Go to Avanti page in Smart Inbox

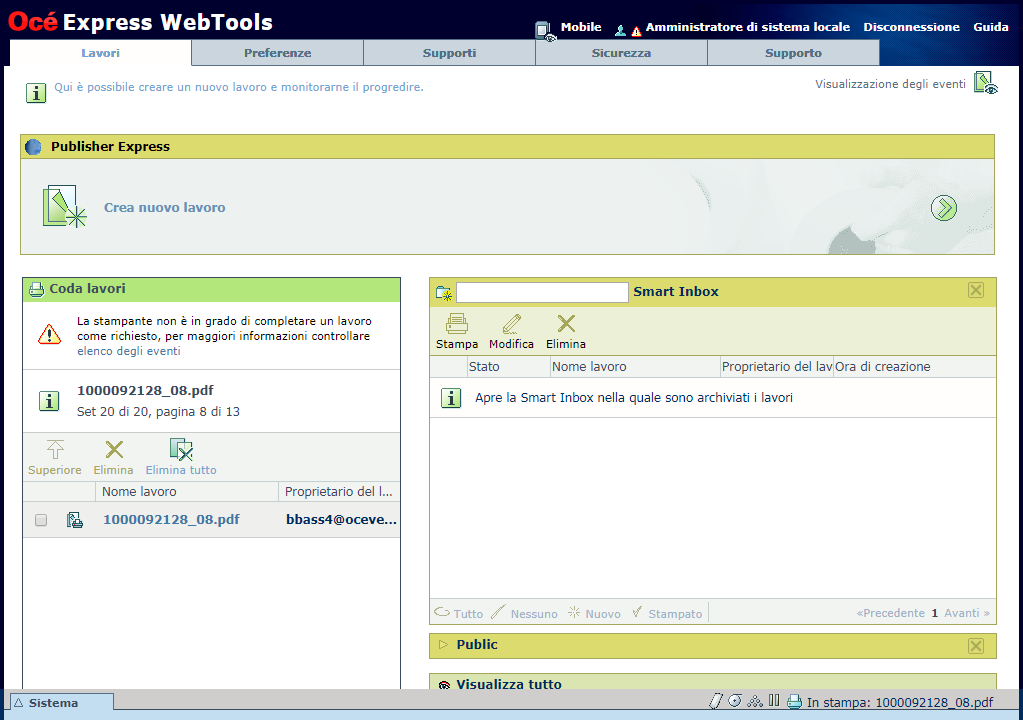click(x=967, y=613)
